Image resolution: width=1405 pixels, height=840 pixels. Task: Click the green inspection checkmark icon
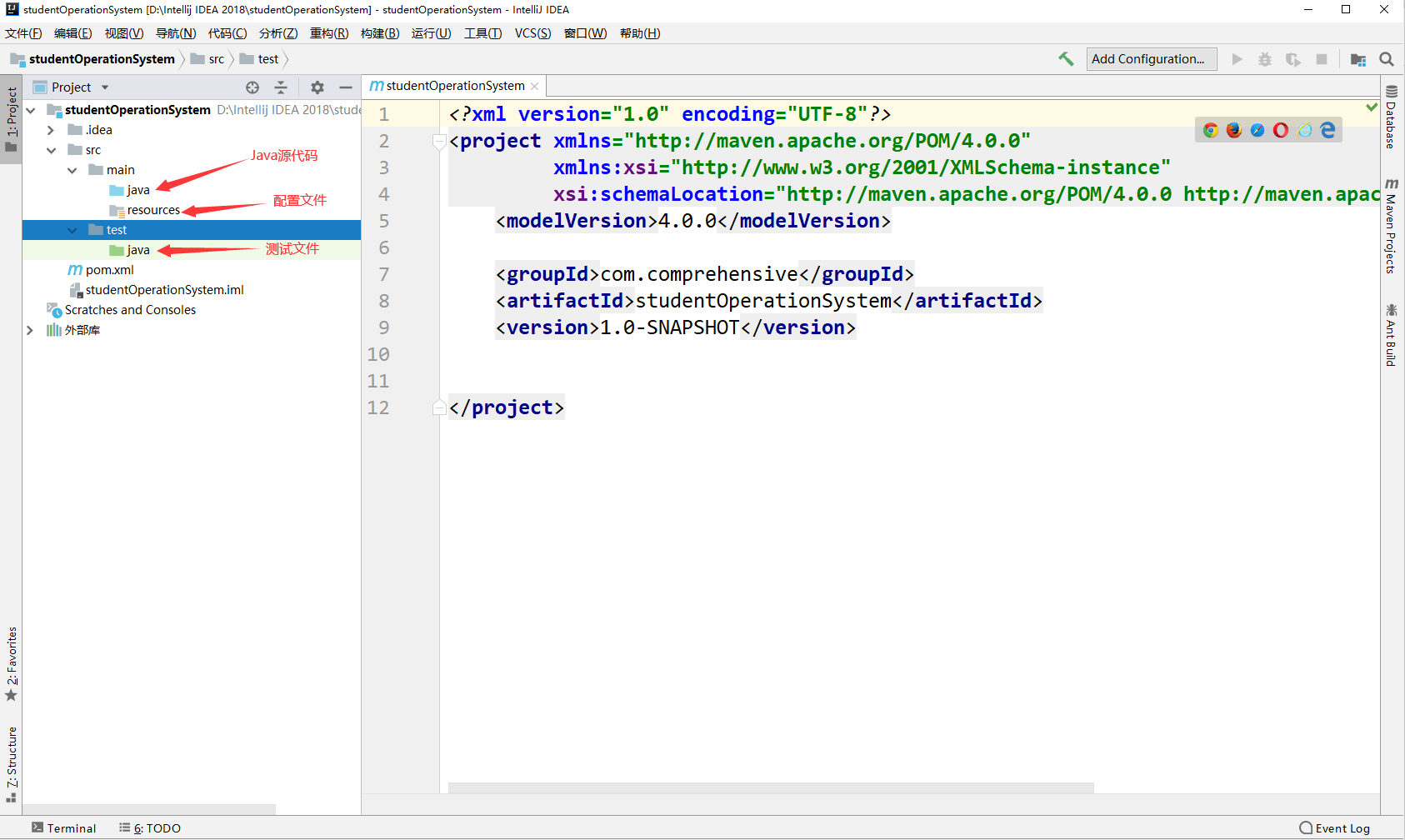pos(1372,107)
